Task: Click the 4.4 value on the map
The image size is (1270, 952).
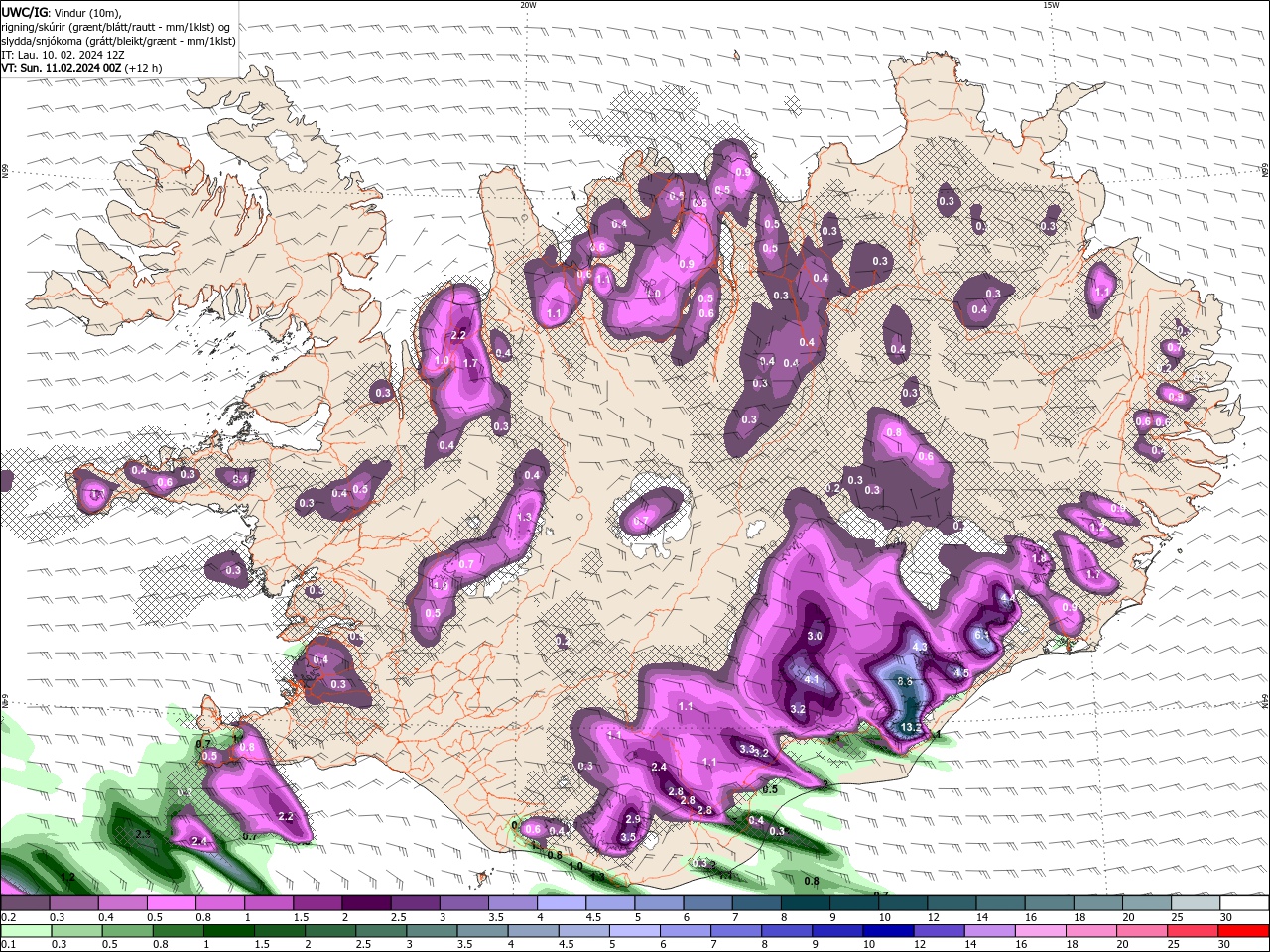Action: click(x=1007, y=598)
